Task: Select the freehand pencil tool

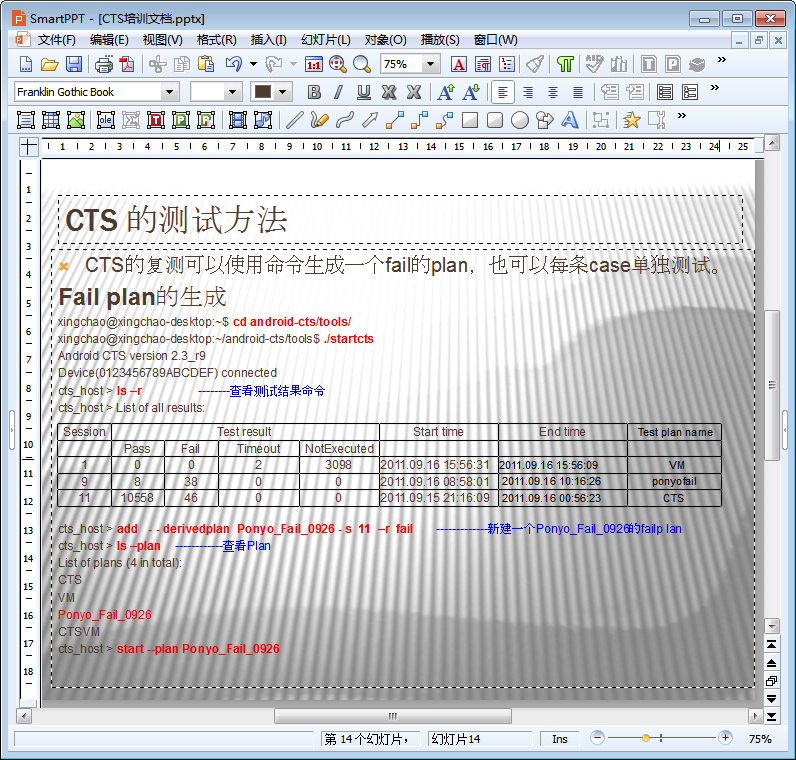Action: [319, 120]
